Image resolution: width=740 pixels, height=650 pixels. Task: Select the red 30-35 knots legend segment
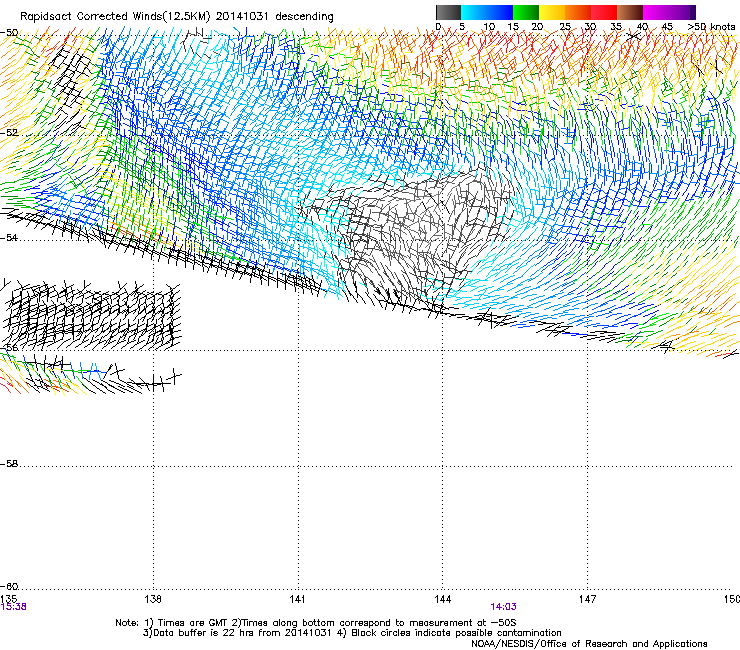tap(604, 12)
